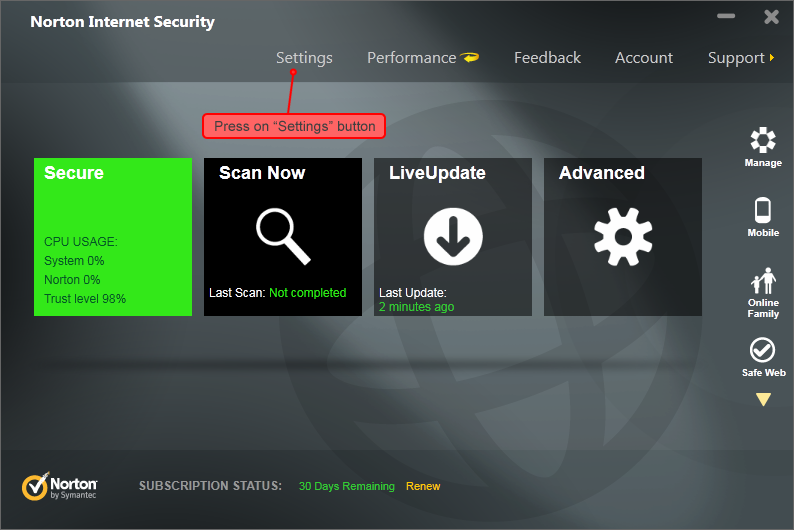The height and width of the screenshot is (530, 794).
Task: Open the Support menu
Action: pos(736,58)
